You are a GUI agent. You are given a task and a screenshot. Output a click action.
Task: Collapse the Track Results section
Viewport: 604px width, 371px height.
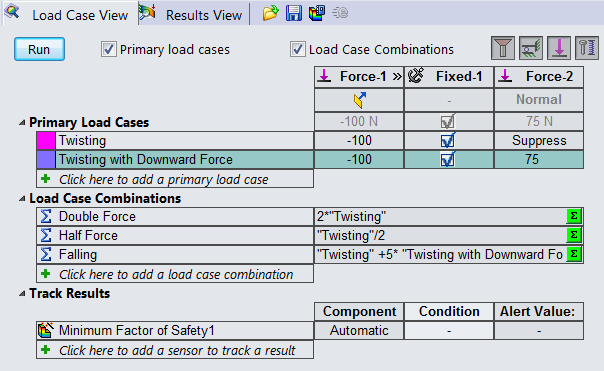[x=22, y=294]
